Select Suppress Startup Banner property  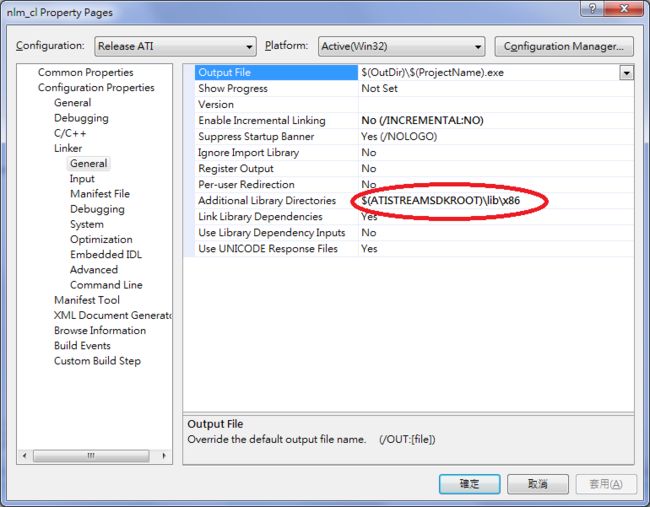click(x=276, y=136)
